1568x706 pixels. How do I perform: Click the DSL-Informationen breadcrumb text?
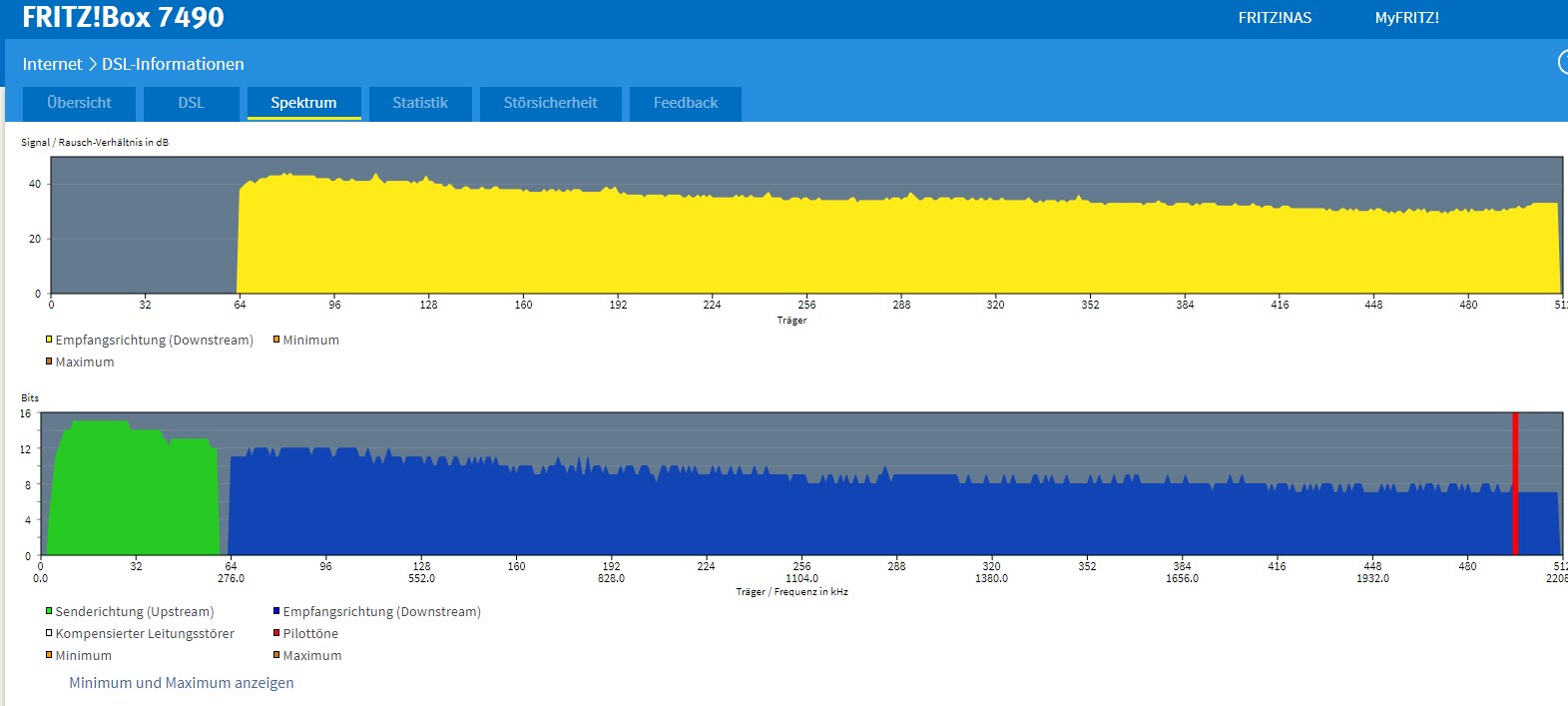coord(173,64)
